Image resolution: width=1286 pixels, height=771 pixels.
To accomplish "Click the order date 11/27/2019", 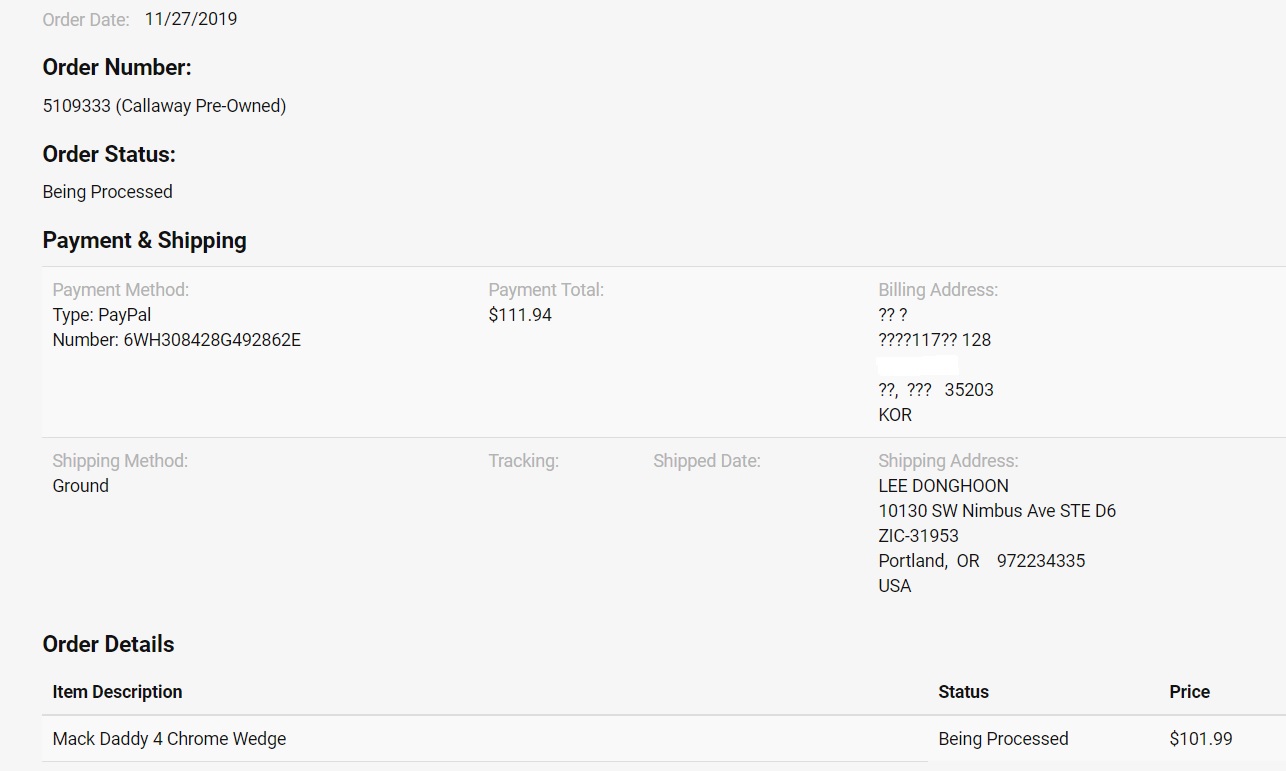I will point(190,19).
